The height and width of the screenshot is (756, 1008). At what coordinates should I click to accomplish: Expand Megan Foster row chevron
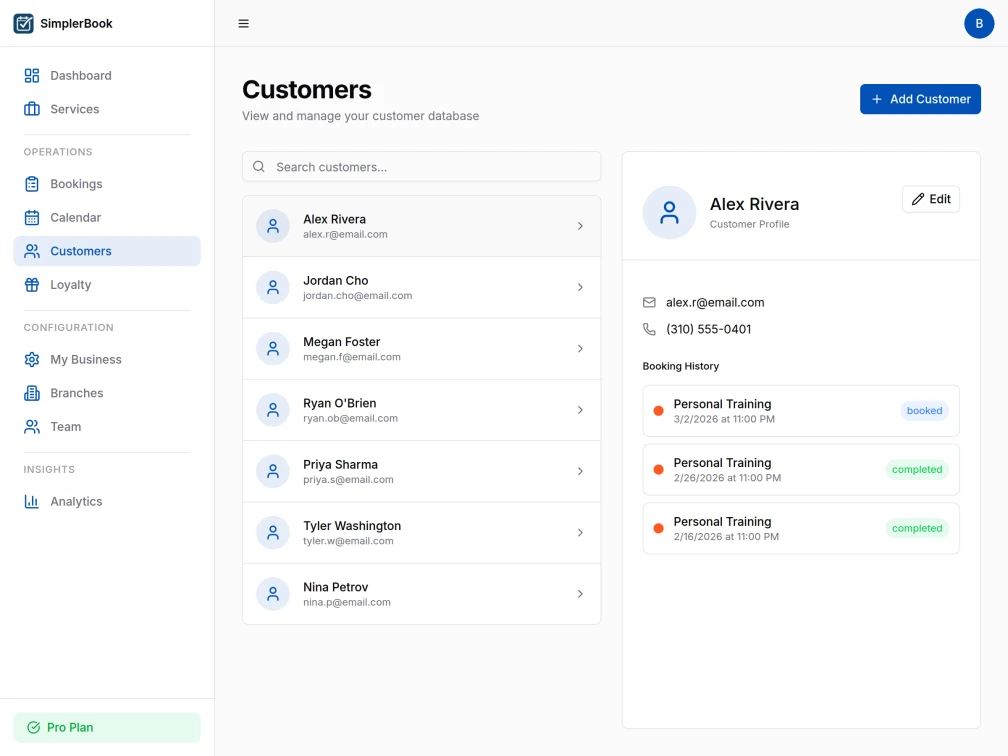[x=580, y=348]
